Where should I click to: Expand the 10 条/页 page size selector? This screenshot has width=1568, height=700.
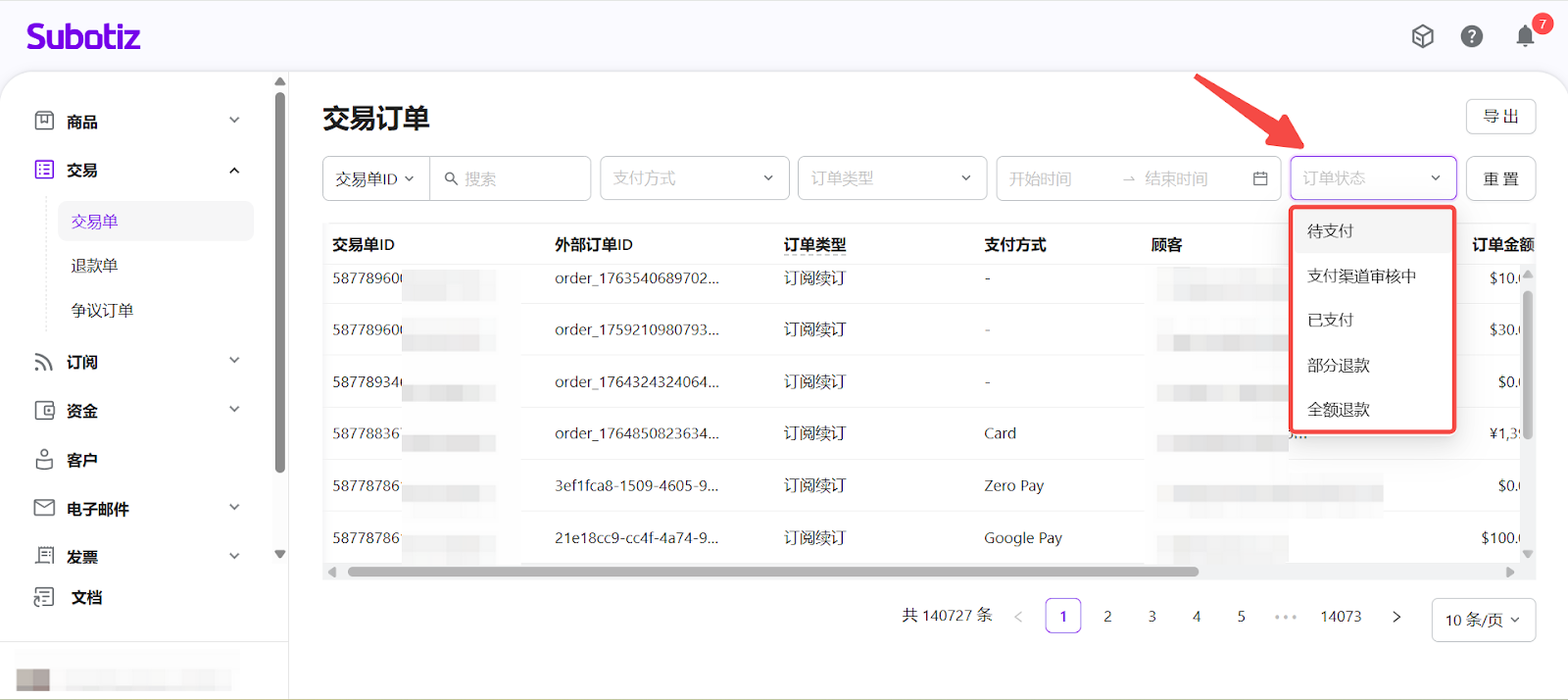point(1483,620)
